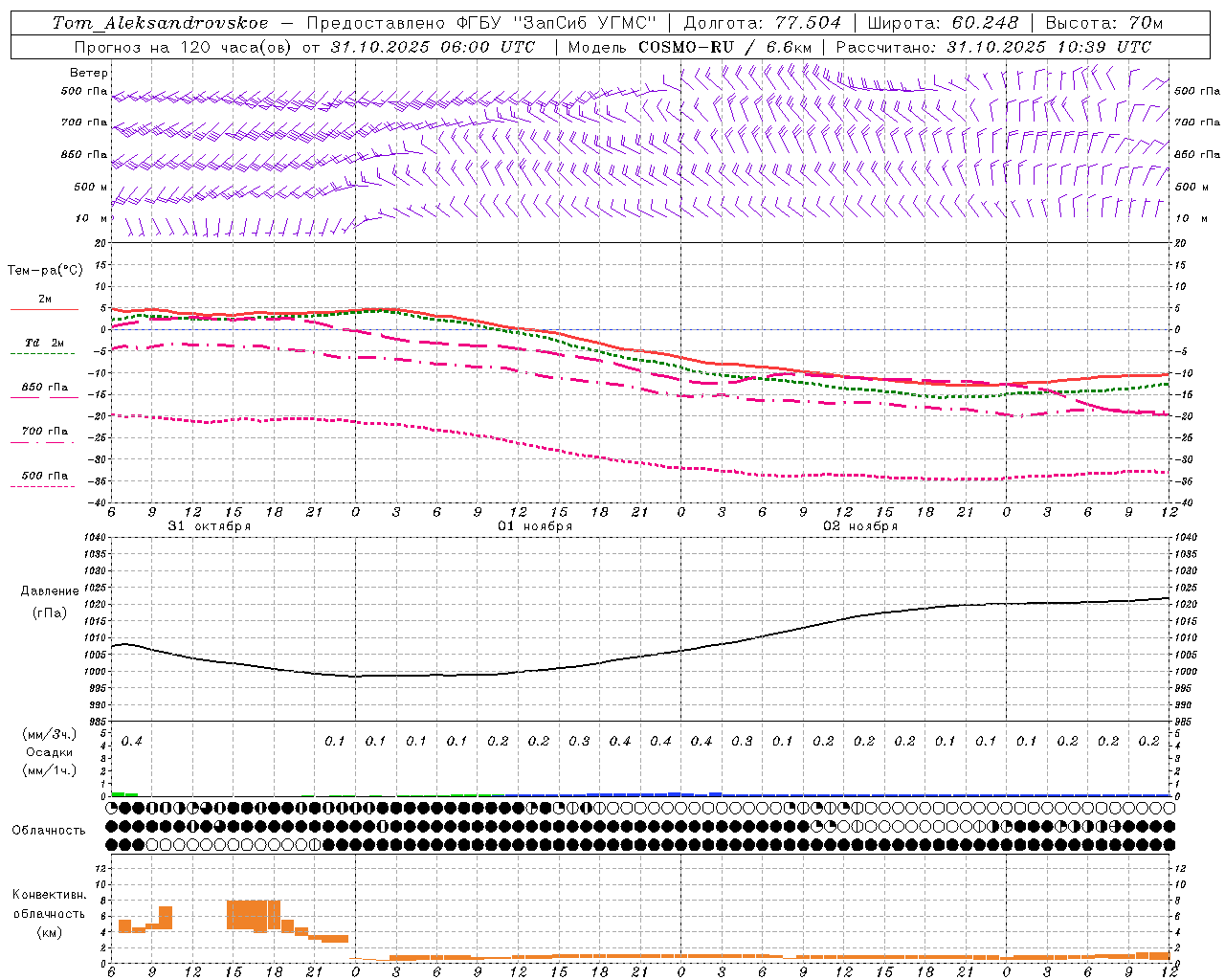Click the 'Прогноз на 120 часа(ов)' text

(182, 47)
